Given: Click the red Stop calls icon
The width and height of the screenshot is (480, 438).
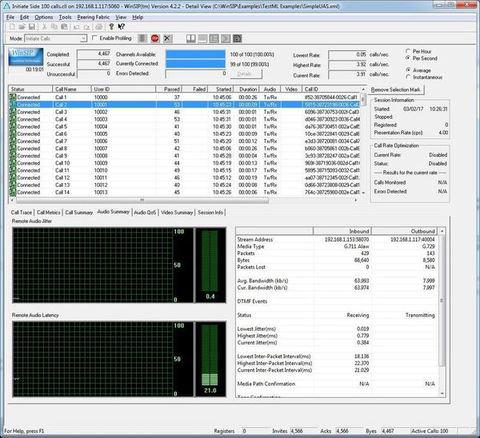Looking at the screenshot, I should point(155,38).
